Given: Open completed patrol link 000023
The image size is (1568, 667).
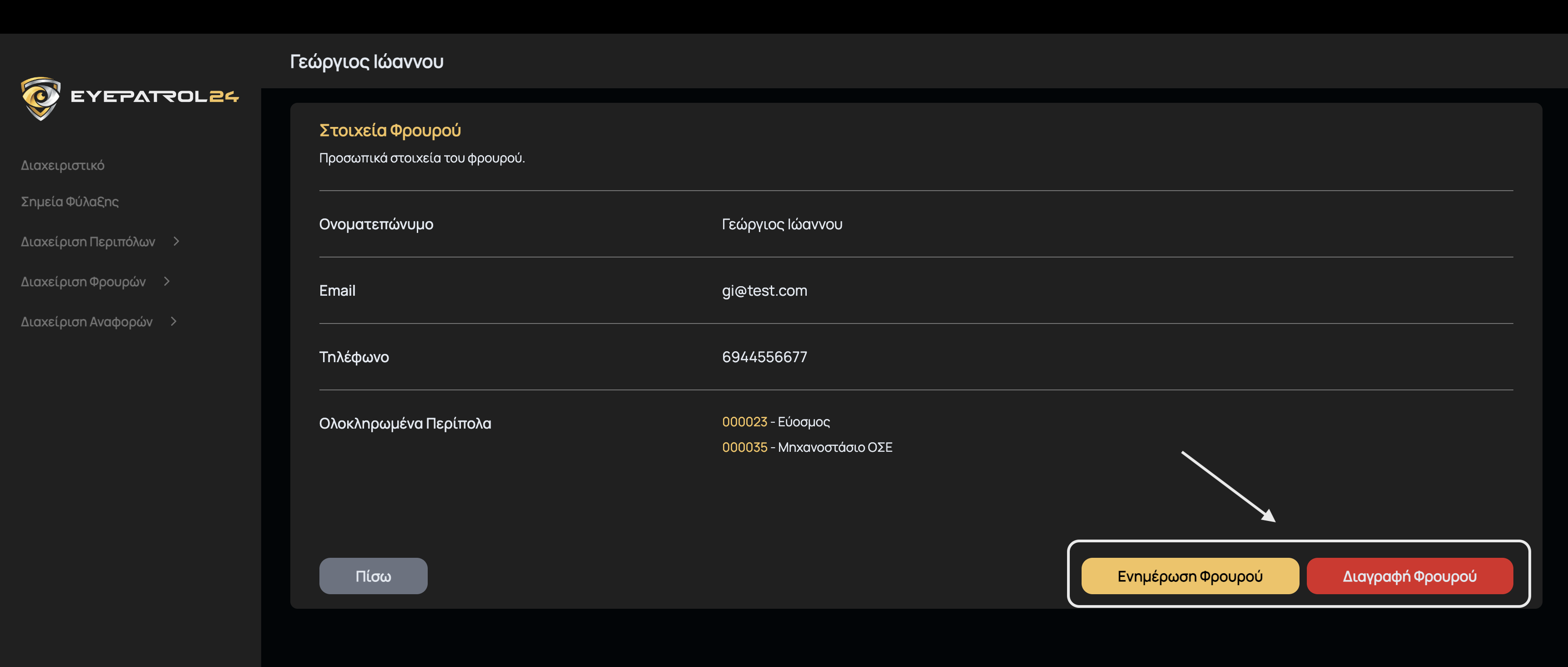Looking at the screenshot, I should click(x=744, y=422).
